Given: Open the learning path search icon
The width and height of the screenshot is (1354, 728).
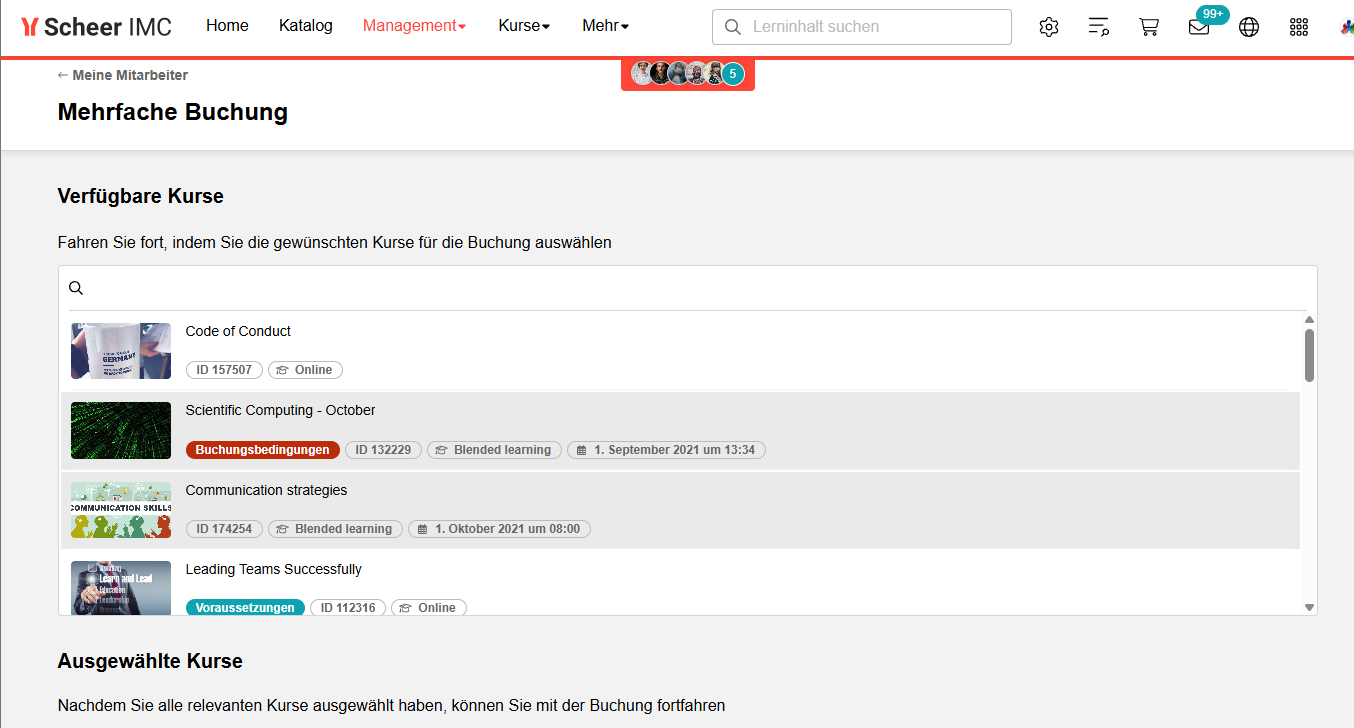Looking at the screenshot, I should point(1099,27).
